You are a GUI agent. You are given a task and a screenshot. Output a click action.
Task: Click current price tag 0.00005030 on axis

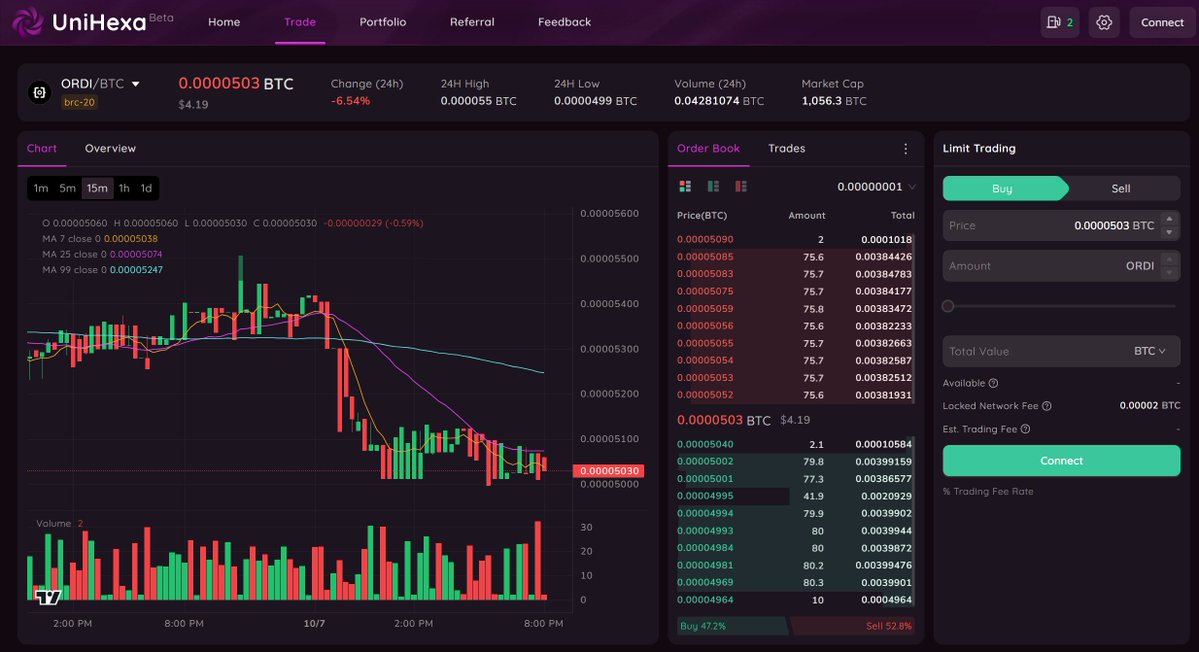click(x=609, y=471)
